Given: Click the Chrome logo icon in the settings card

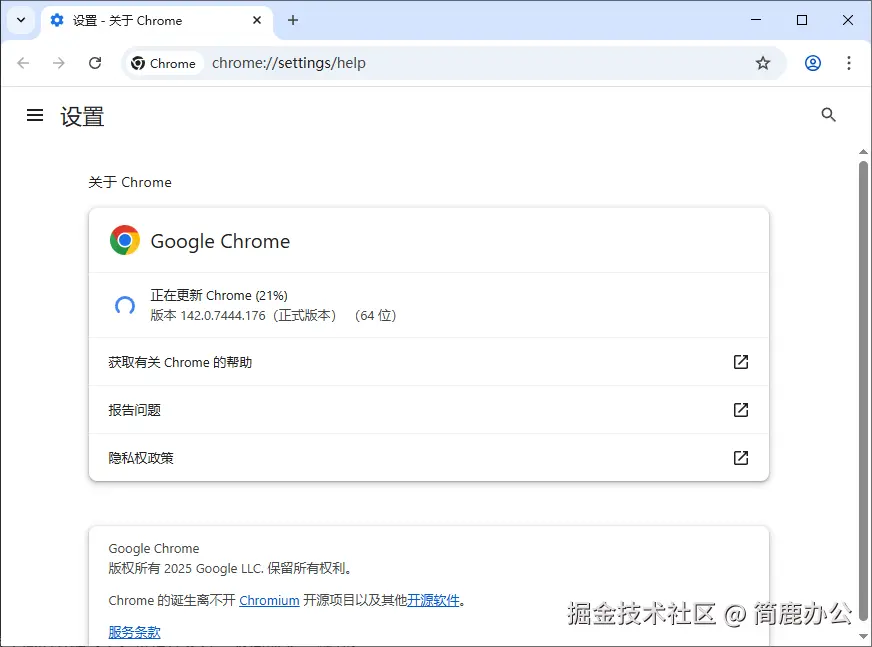Looking at the screenshot, I should (x=124, y=240).
